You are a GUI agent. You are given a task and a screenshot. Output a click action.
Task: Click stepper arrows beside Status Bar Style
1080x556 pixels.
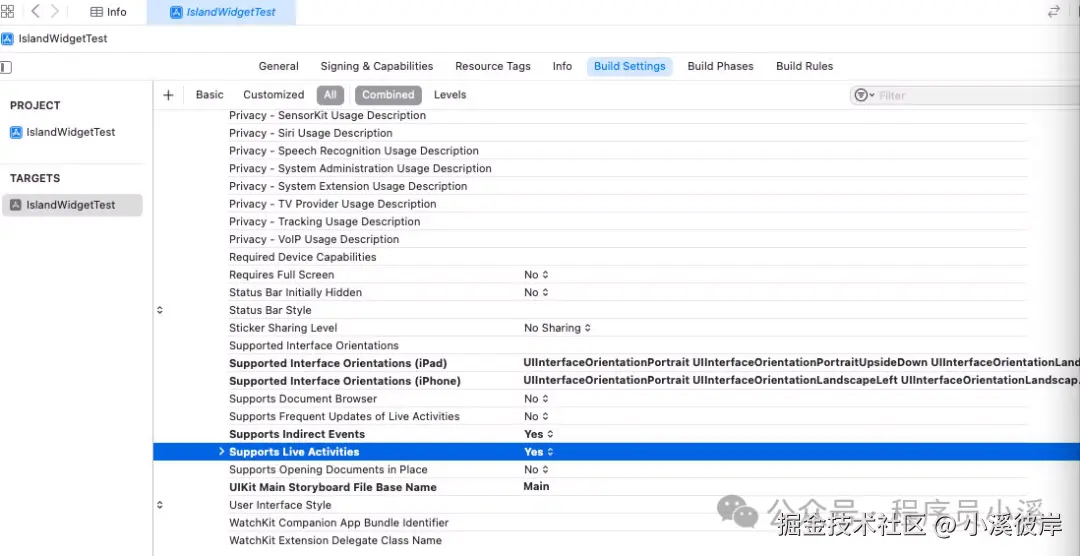pos(160,310)
